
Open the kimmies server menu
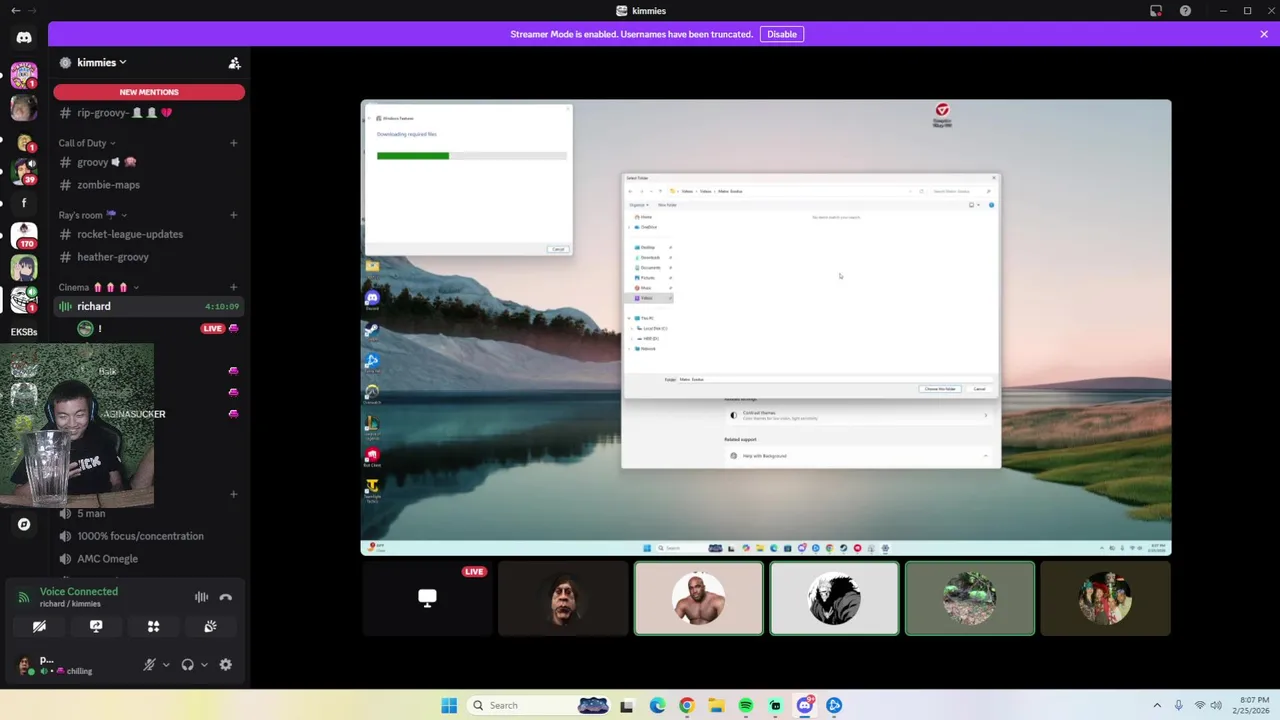[x=102, y=62]
